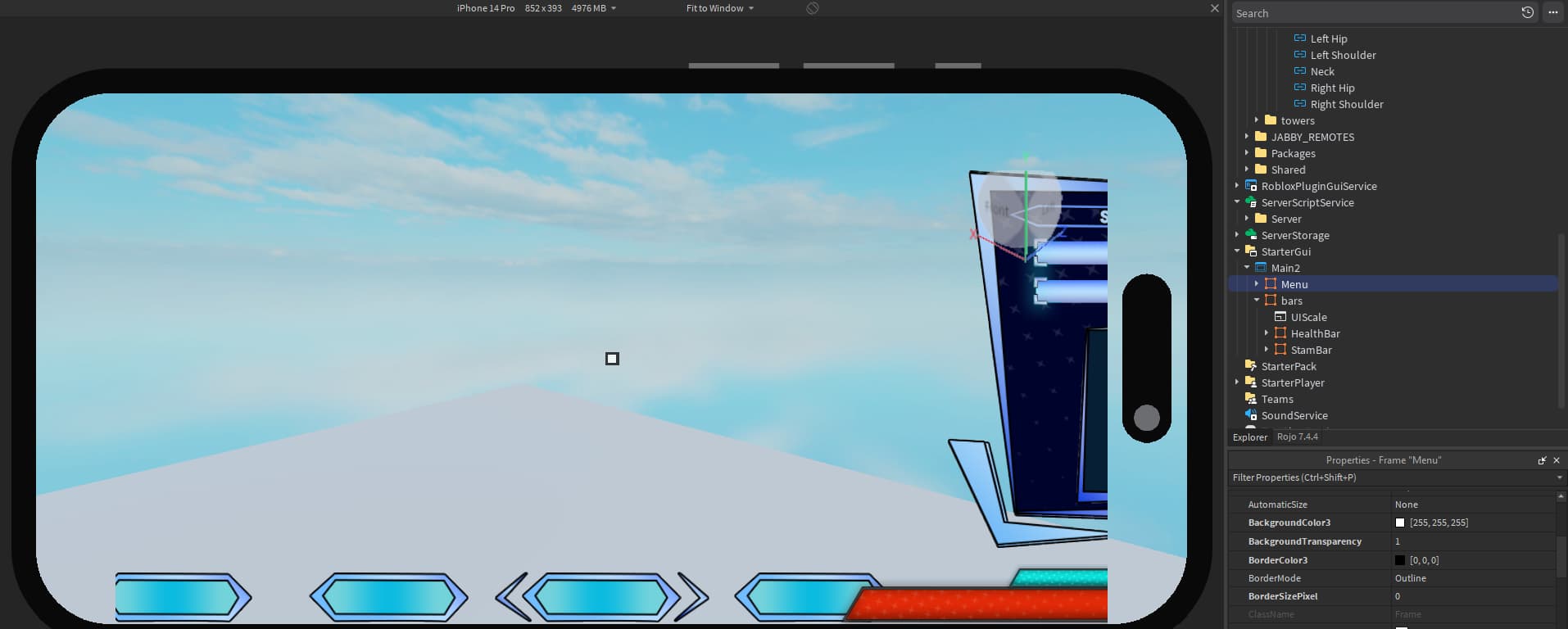Expand the Menu frame node
This screenshot has width=1568, height=629.
coord(1257,284)
